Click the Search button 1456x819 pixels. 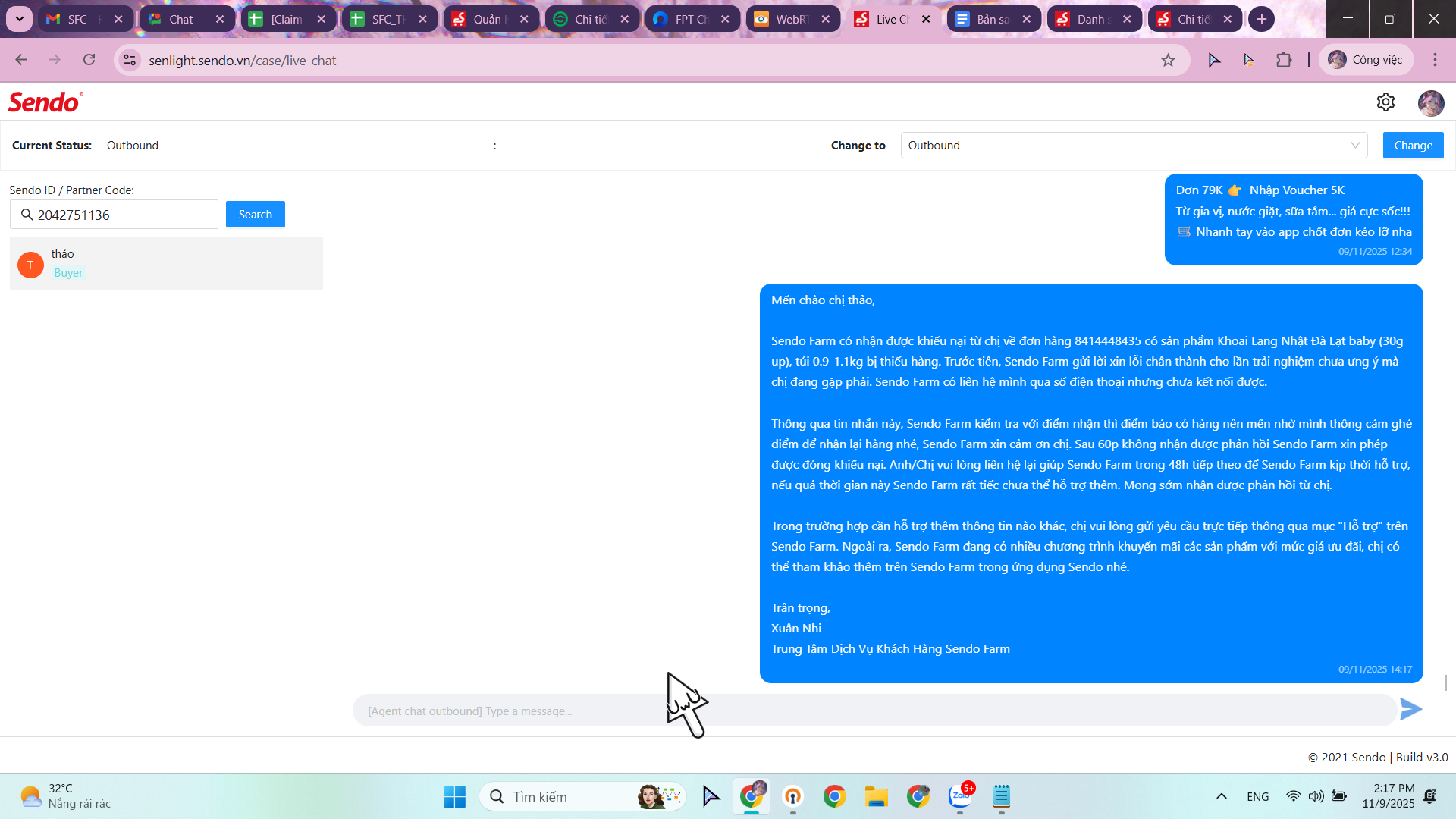click(x=255, y=215)
